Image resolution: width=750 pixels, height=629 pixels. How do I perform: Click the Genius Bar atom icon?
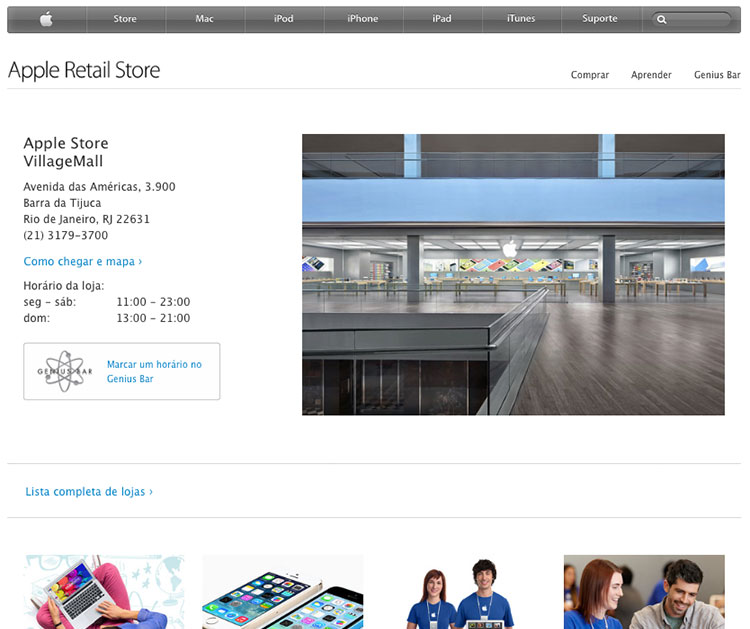[65, 371]
